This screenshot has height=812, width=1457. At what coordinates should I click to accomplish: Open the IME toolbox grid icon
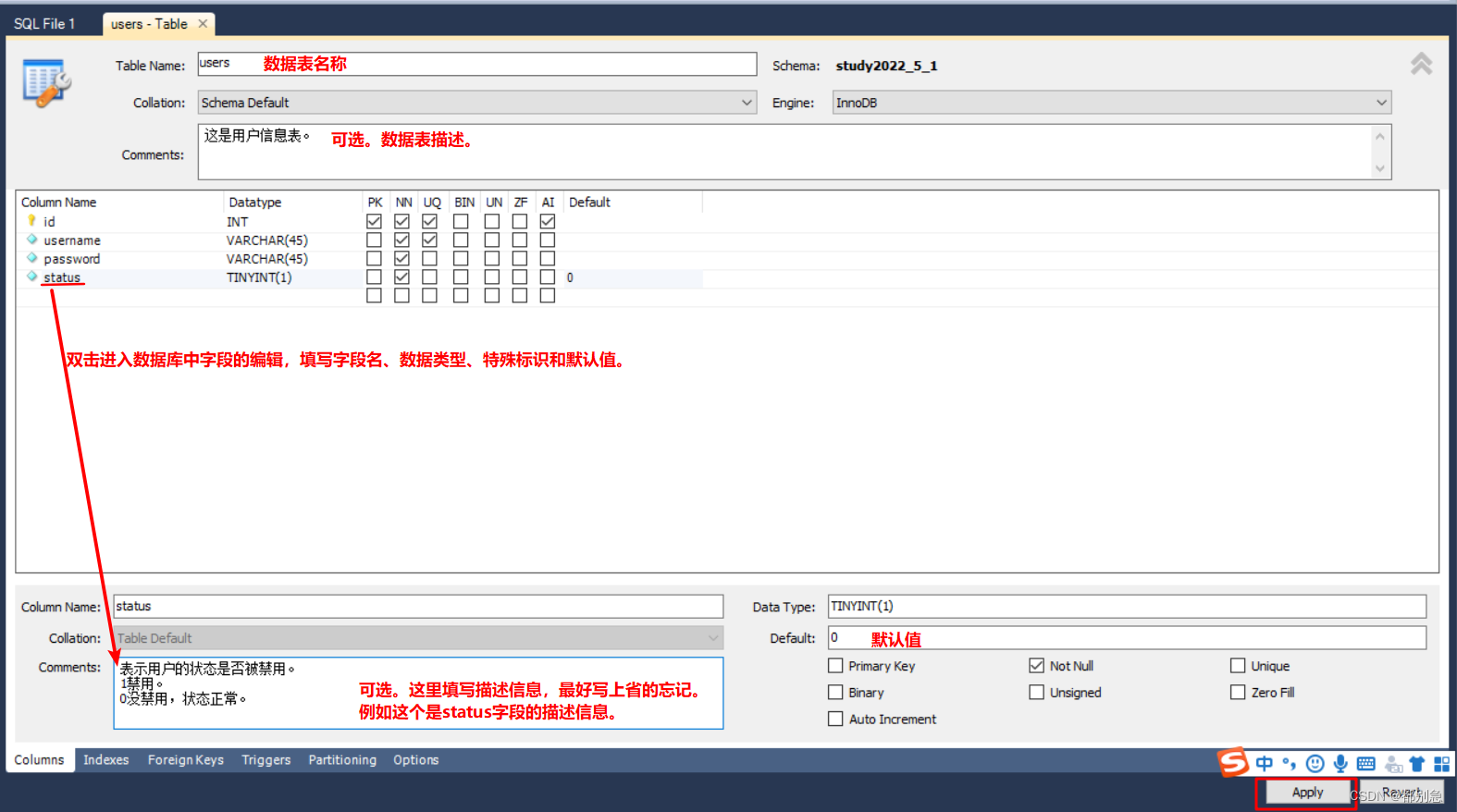click(1441, 763)
